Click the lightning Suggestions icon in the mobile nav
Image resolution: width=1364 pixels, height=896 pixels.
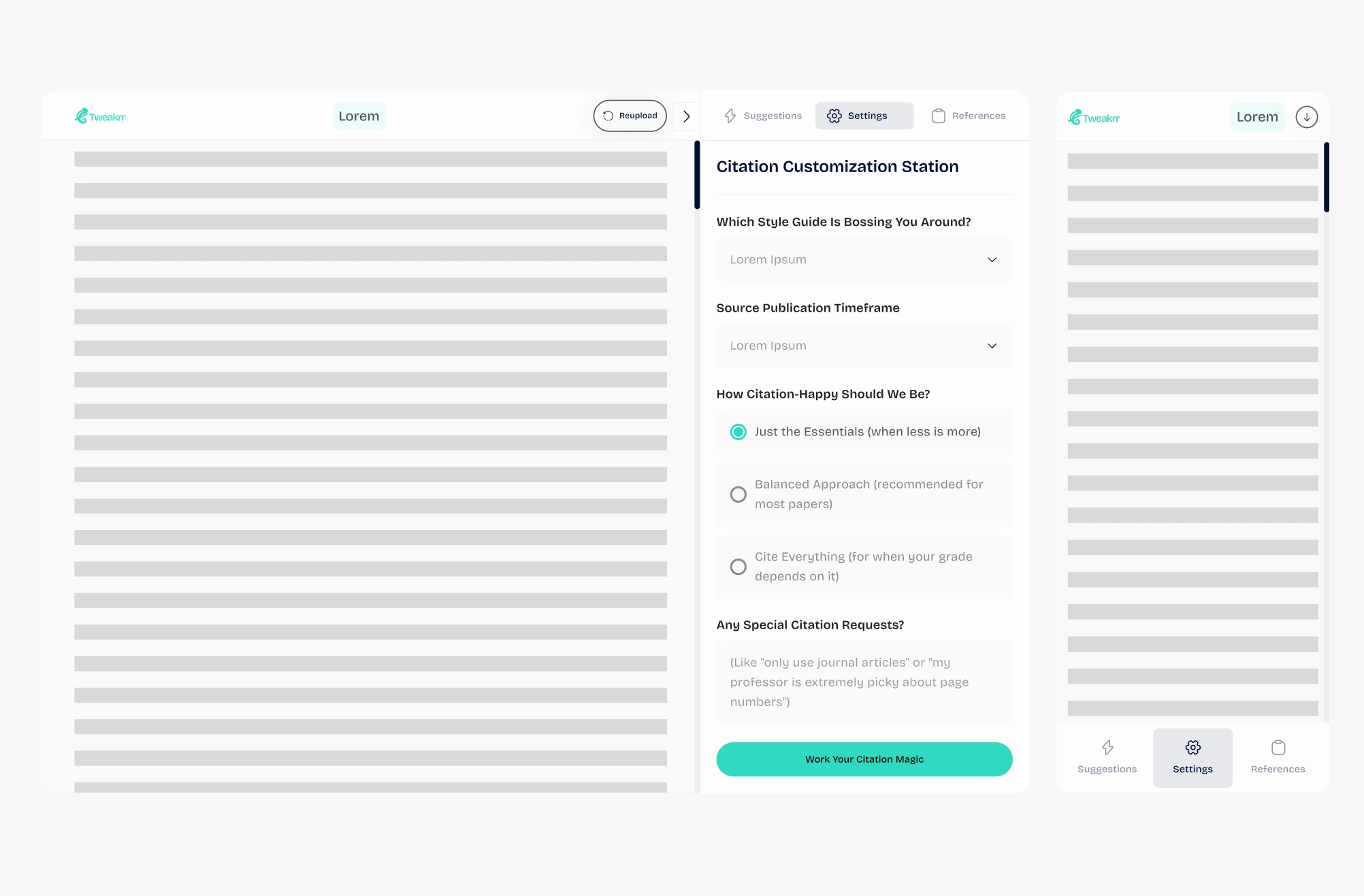1107,748
